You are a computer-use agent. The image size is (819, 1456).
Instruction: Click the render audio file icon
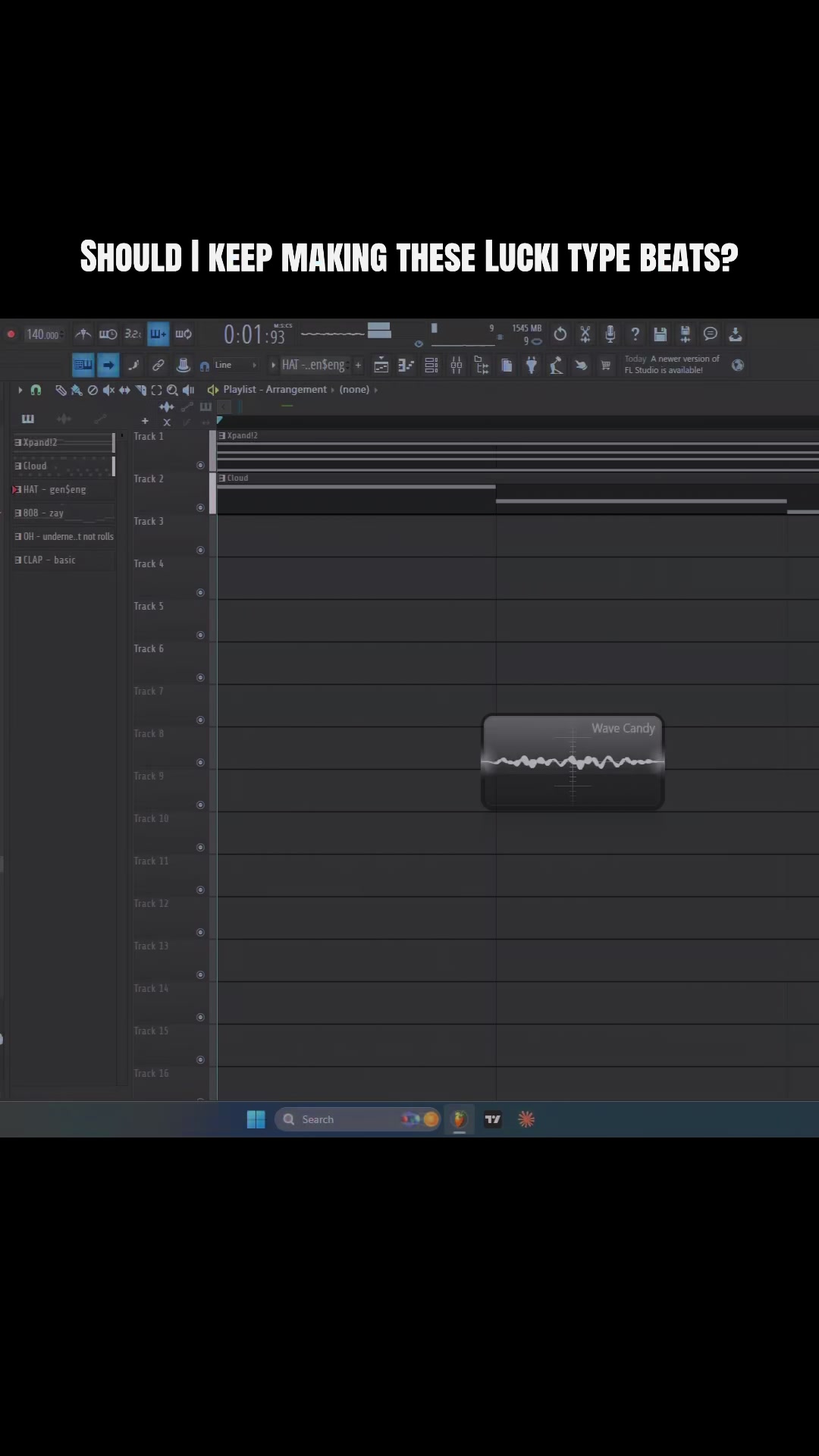(686, 334)
